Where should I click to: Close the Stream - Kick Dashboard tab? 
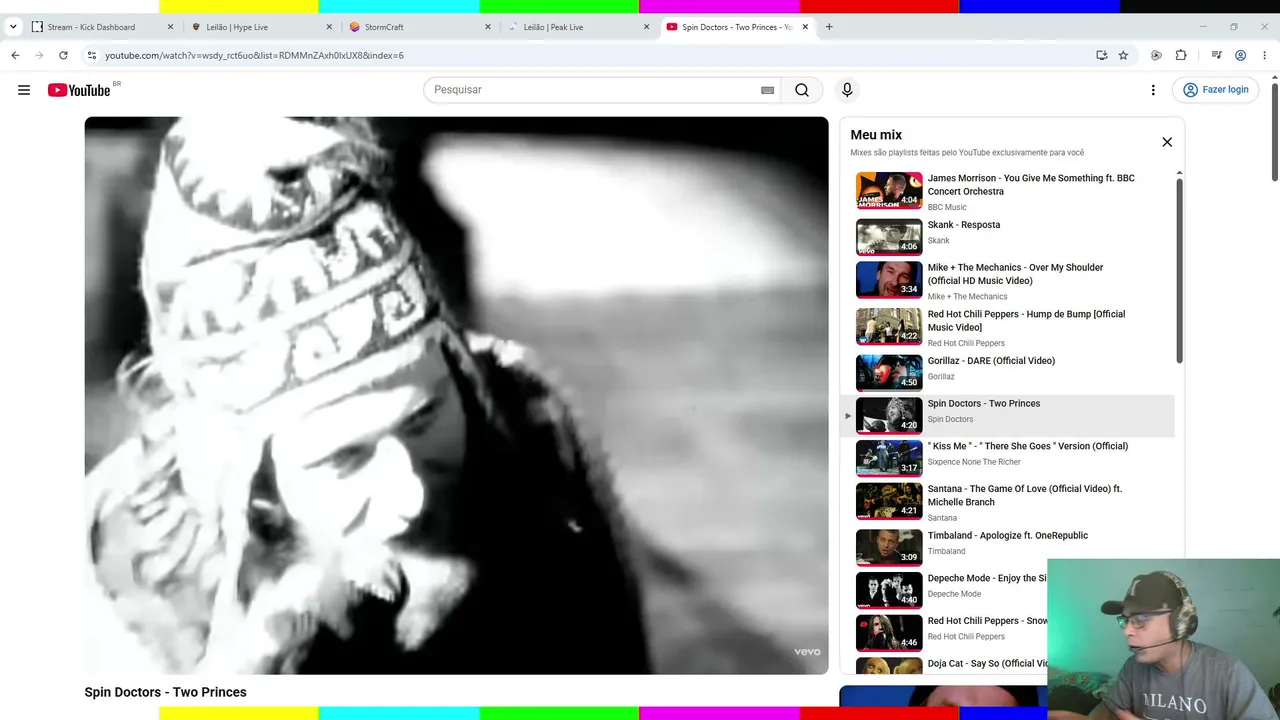[x=170, y=27]
